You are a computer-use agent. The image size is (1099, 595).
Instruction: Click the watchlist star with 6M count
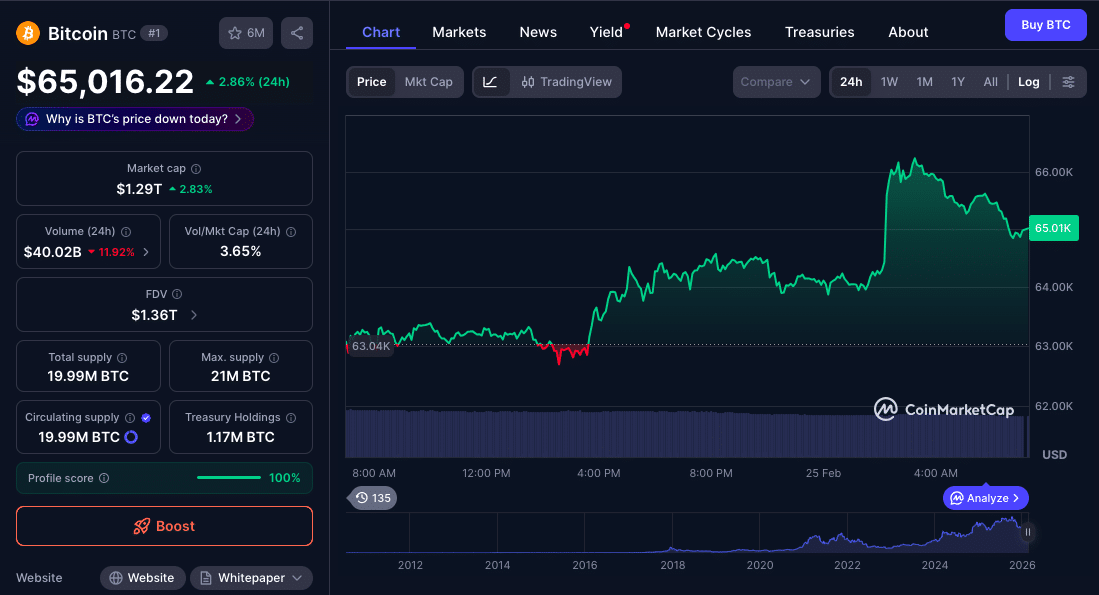coord(245,33)
